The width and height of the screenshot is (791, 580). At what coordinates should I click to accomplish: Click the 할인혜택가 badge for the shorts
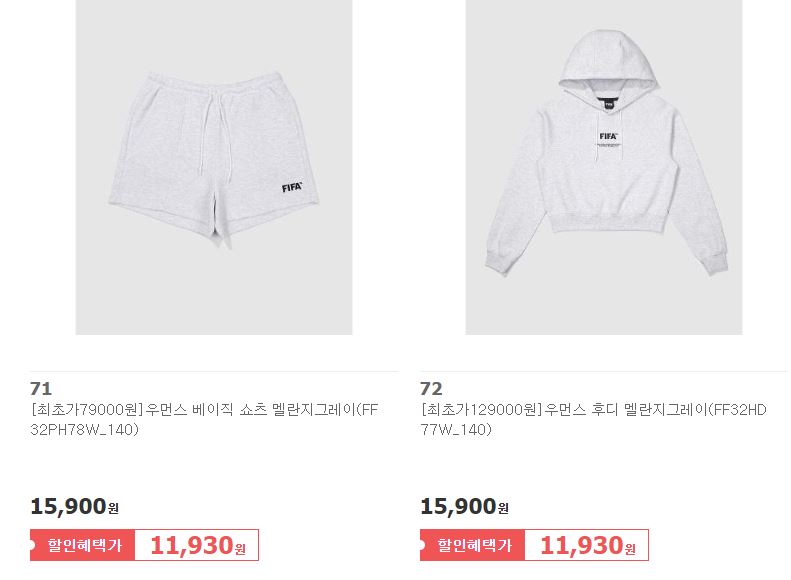82,545
